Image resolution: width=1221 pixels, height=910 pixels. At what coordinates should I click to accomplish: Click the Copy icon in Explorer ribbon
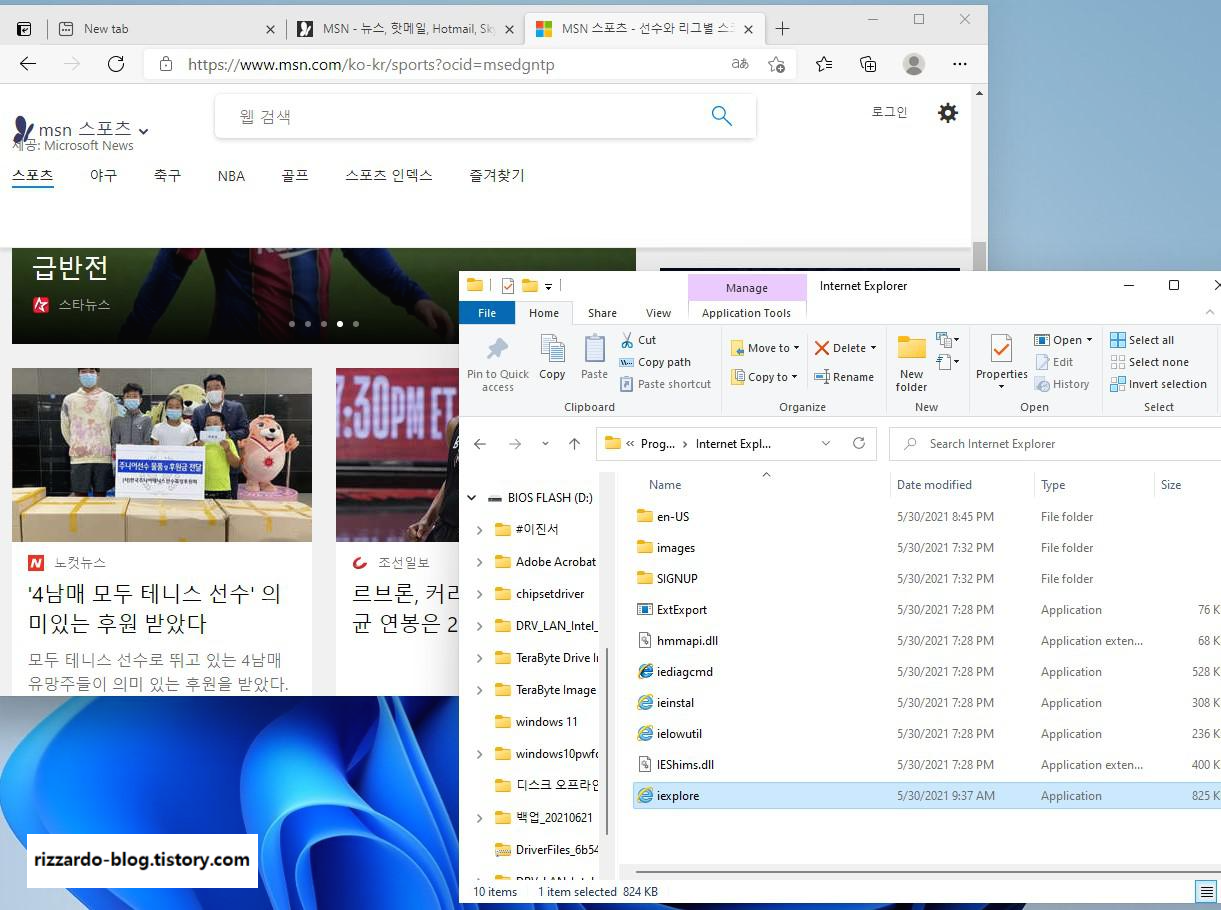tap(552, 357)
